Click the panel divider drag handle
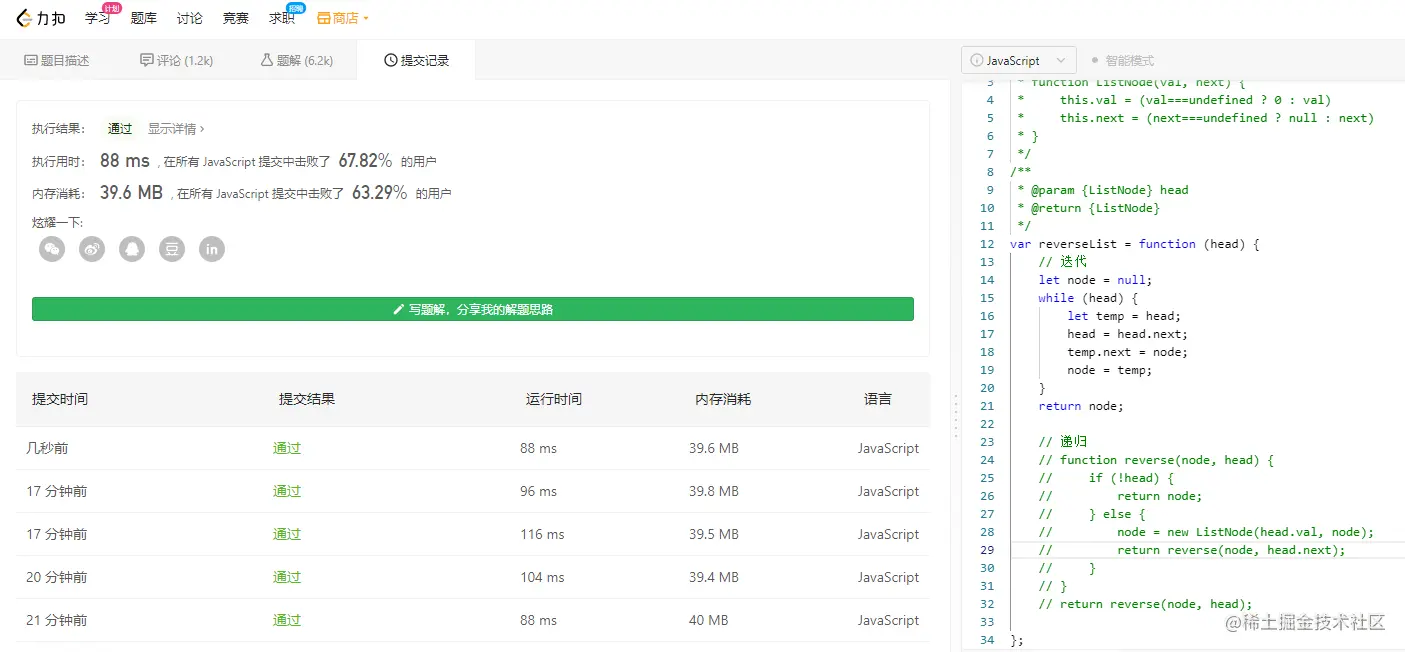Screen dimensions: 1405x652 pos(955,415)
